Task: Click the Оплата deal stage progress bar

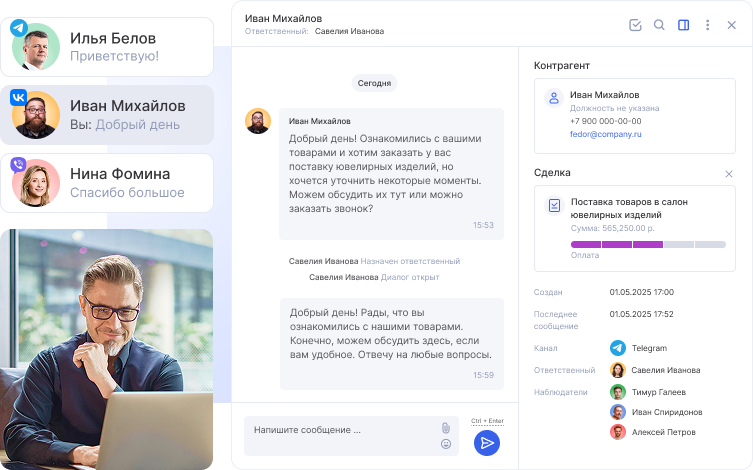Action: [x=648, y=244]
